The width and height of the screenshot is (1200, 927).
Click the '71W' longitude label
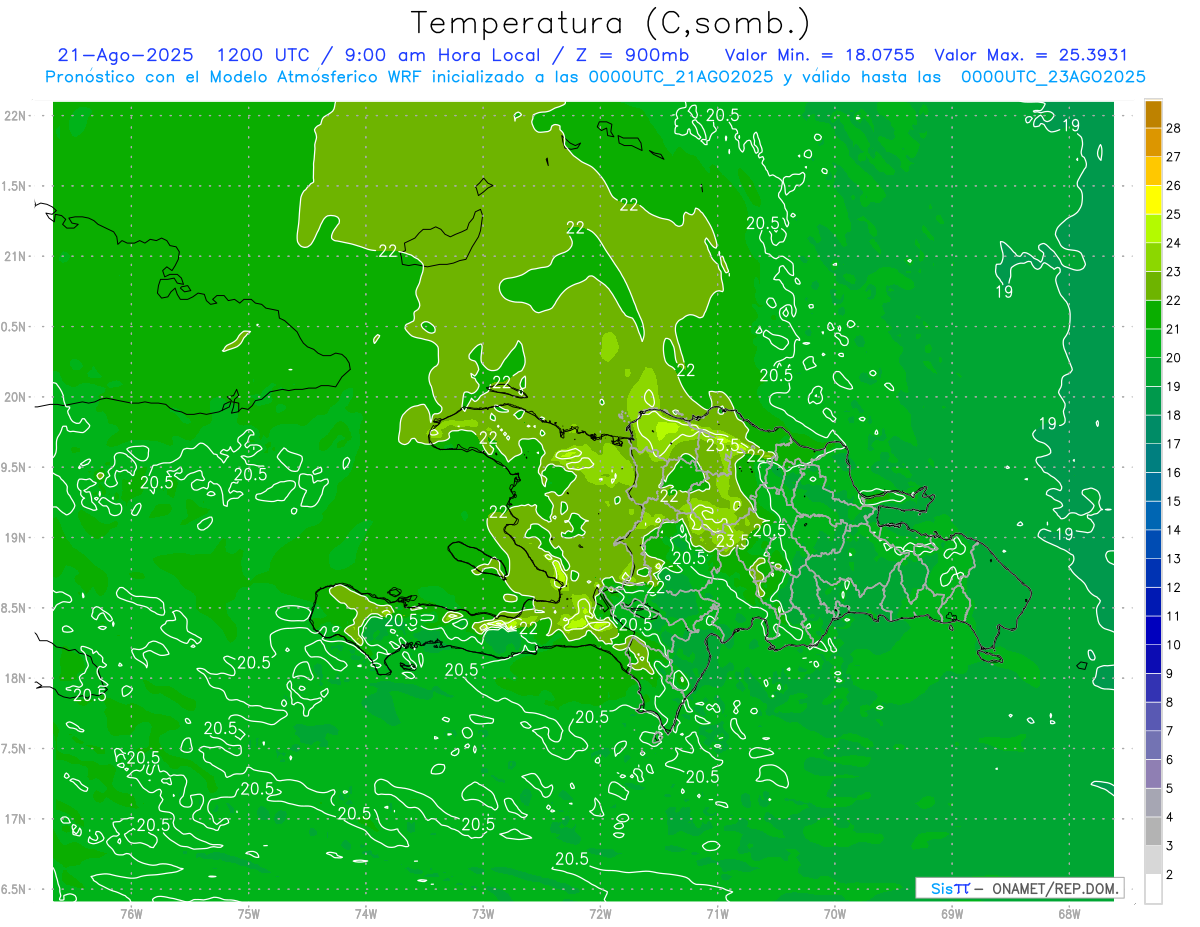click(x=717, y=914)
